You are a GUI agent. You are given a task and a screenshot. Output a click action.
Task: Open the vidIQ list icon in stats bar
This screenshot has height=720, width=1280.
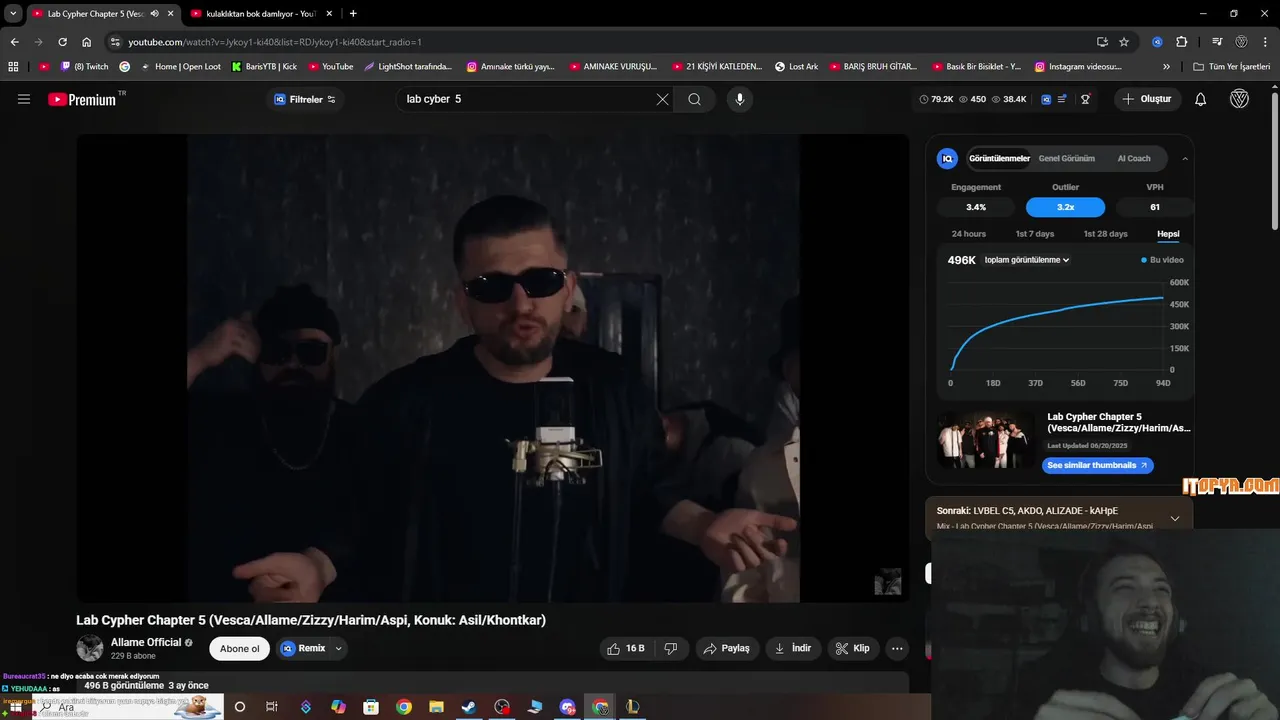coord(1062,99)
